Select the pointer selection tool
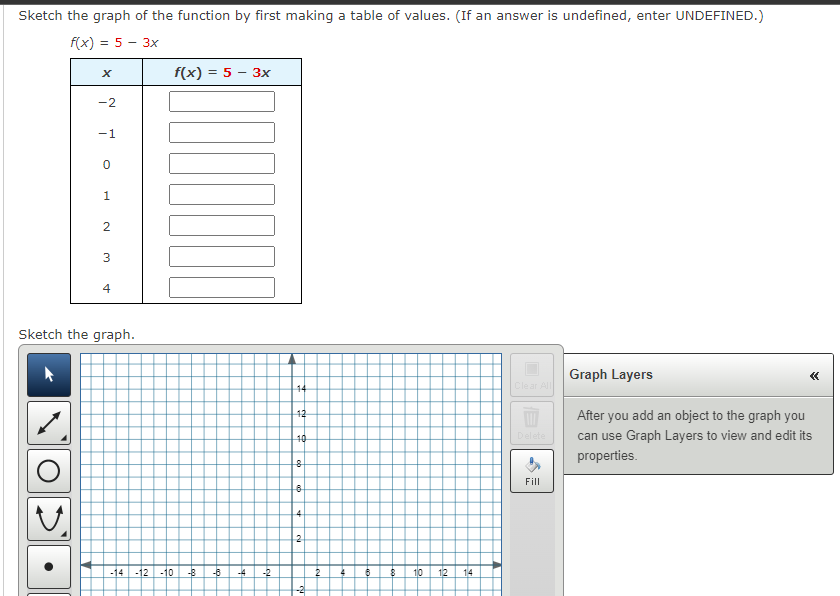The image size is (840, 596). click(x=47, y=374)
